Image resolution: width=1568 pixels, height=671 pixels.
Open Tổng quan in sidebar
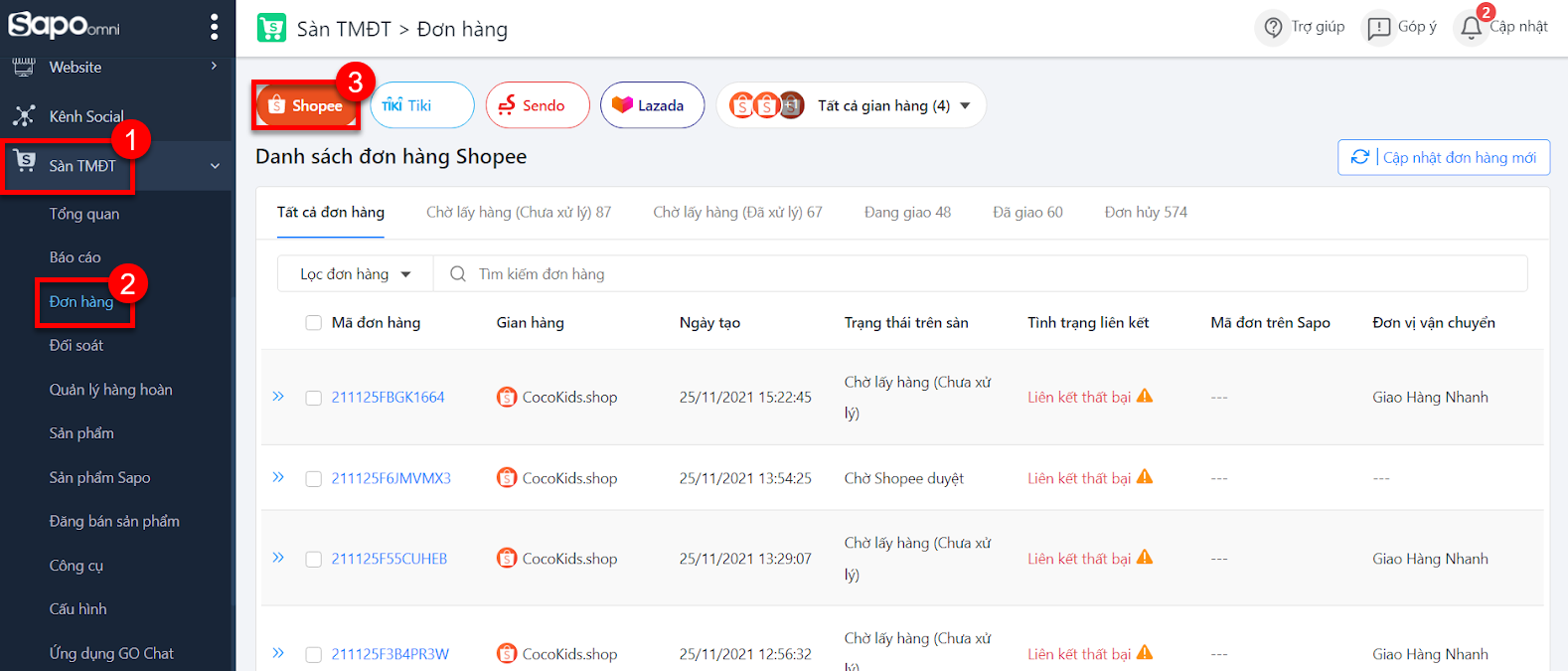[84, 214]
